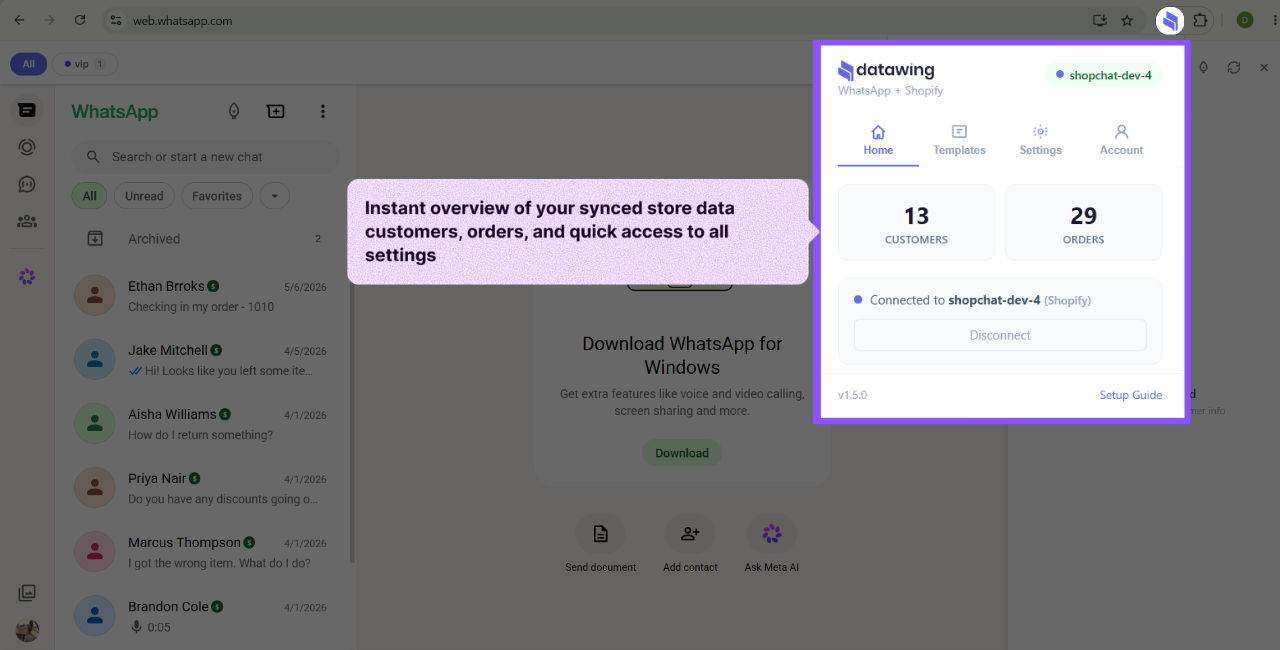This screenshot has width=1280, height=650.
Task: Open the chat with Jake Mitchell
Action: [x=205, y=360]
